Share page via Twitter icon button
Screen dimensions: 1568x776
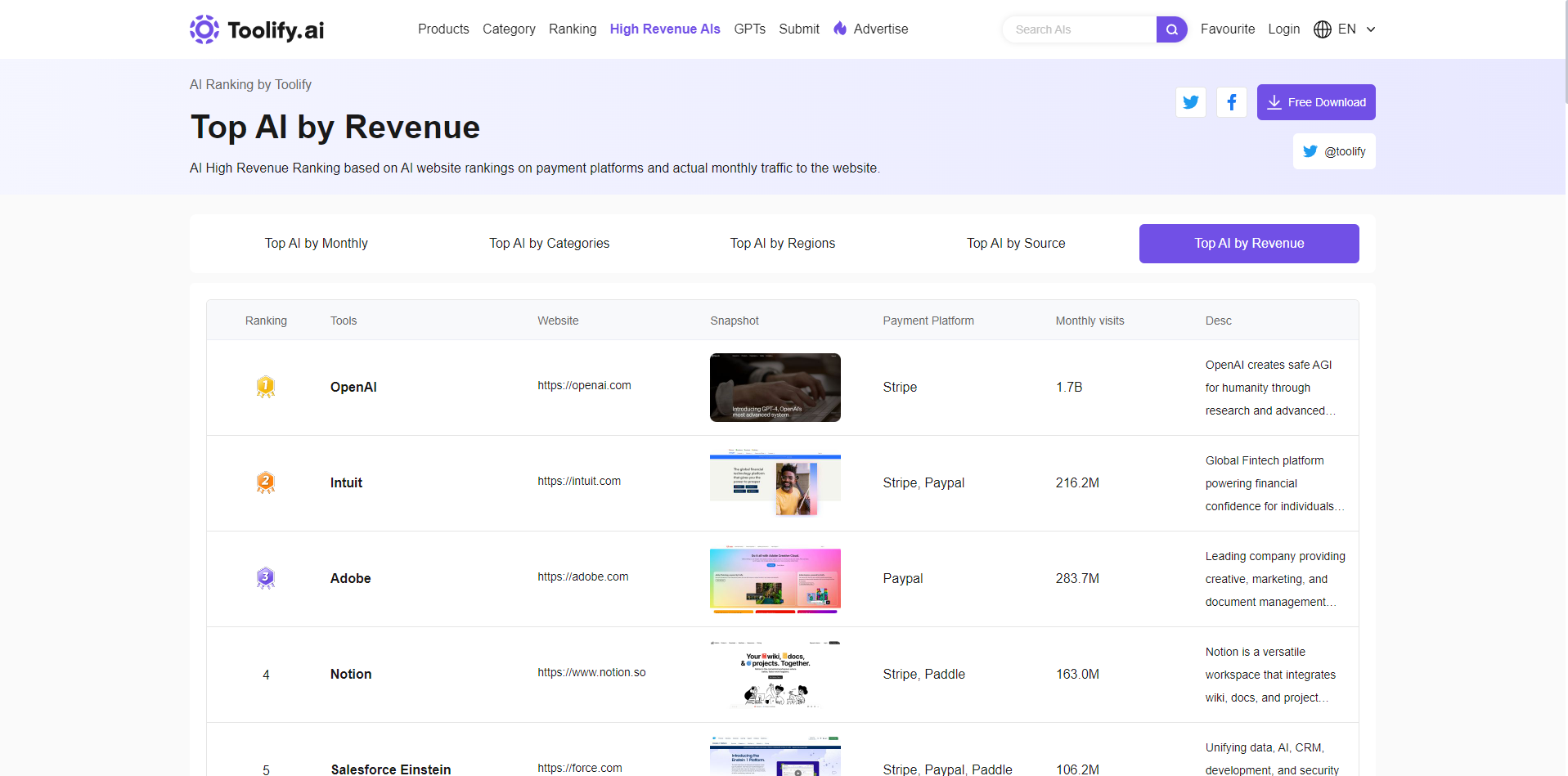tap(1190, 102)
